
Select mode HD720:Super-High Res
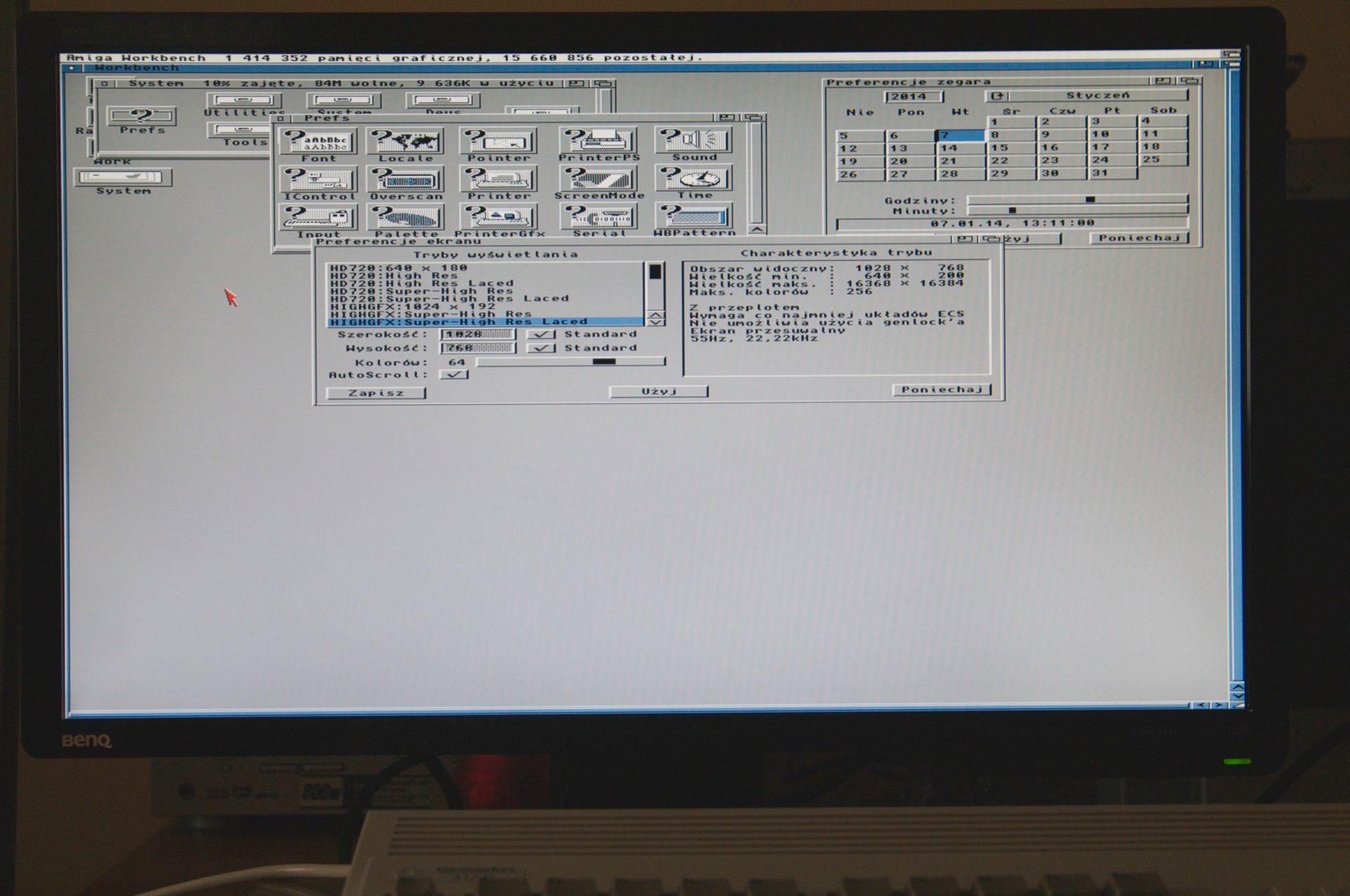click(x=485, y=291)
